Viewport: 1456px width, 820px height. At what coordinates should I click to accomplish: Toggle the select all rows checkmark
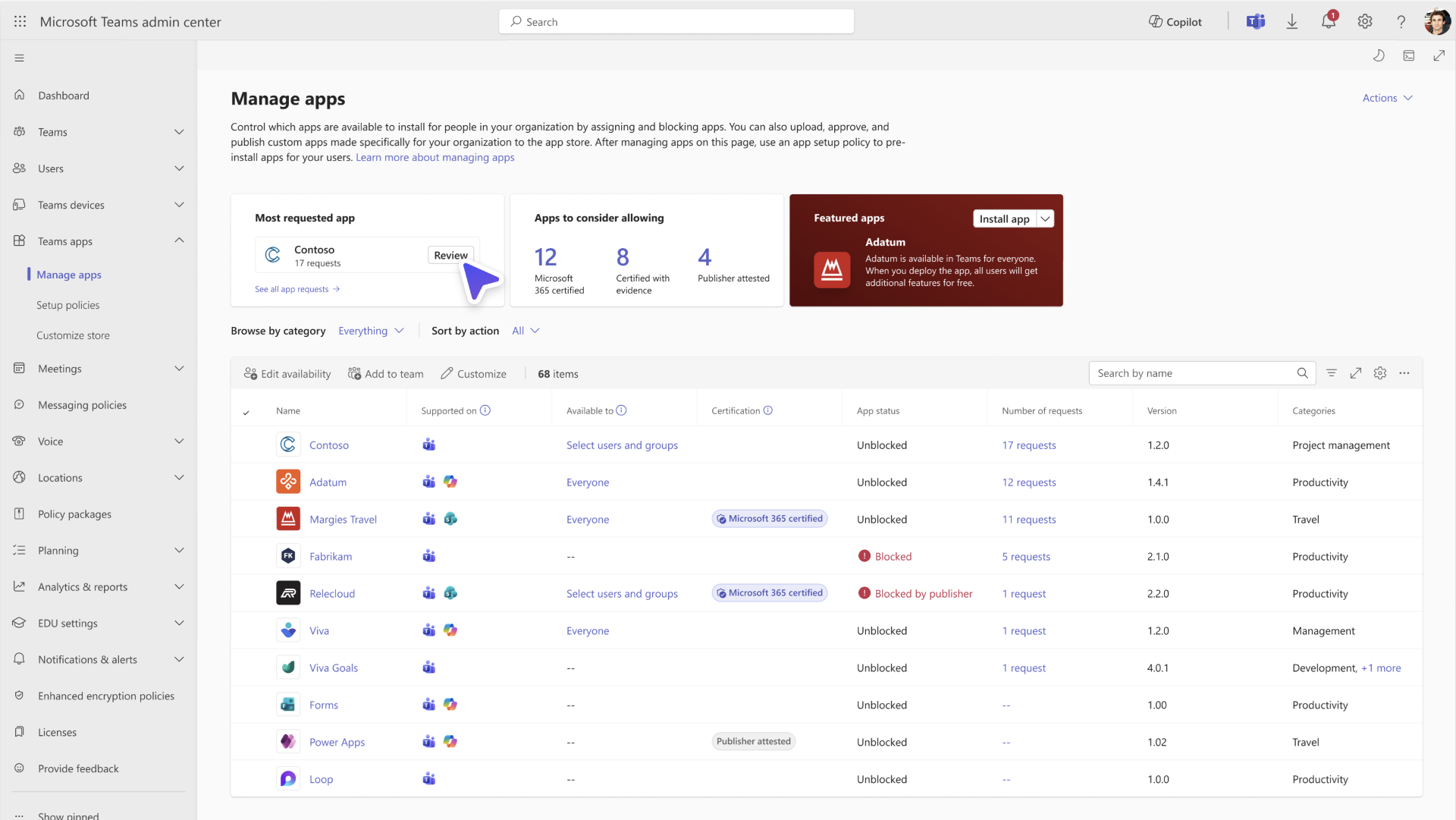(246, 413)
